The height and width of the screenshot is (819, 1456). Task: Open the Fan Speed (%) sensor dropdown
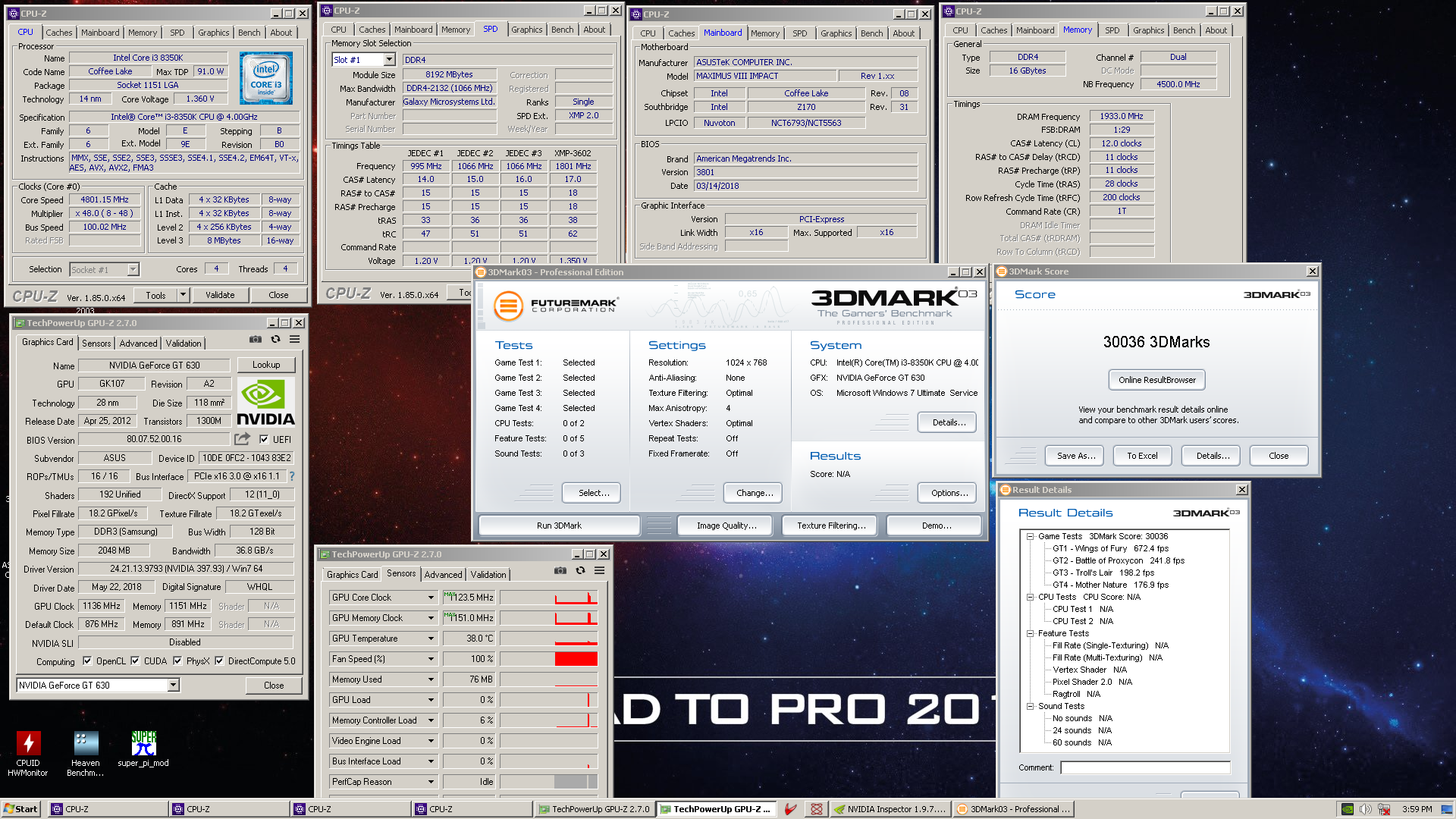431,659
